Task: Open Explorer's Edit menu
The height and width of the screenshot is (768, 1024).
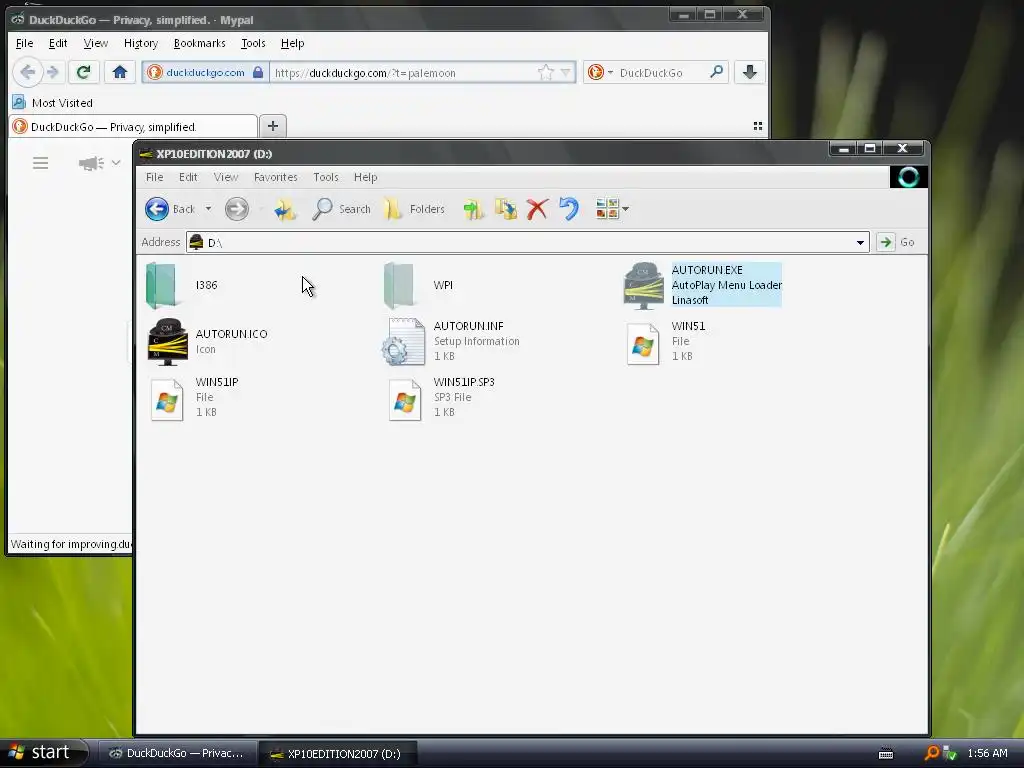Action: (x=188, y=177)
